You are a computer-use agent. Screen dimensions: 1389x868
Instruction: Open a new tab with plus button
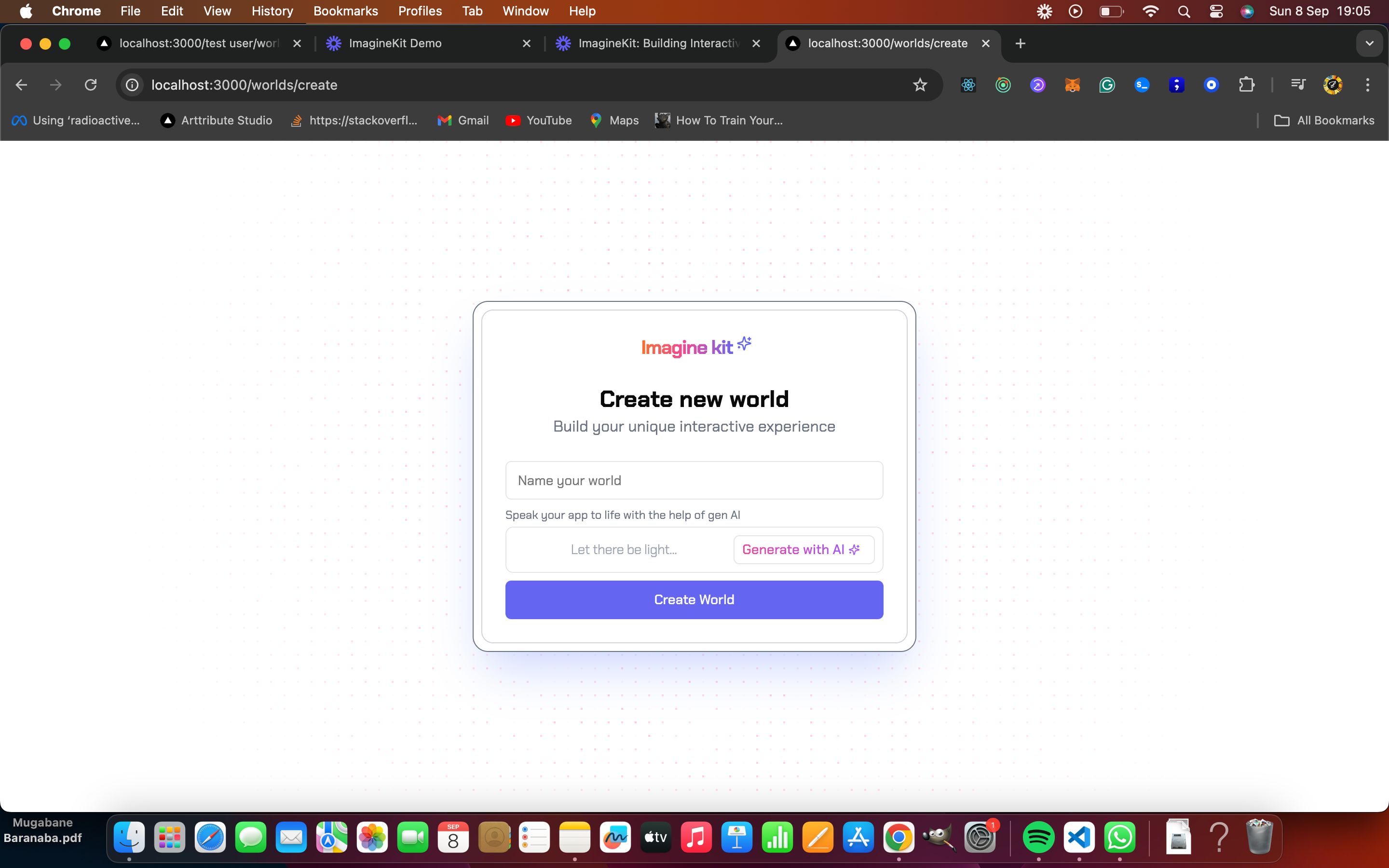pos(1020,43)
